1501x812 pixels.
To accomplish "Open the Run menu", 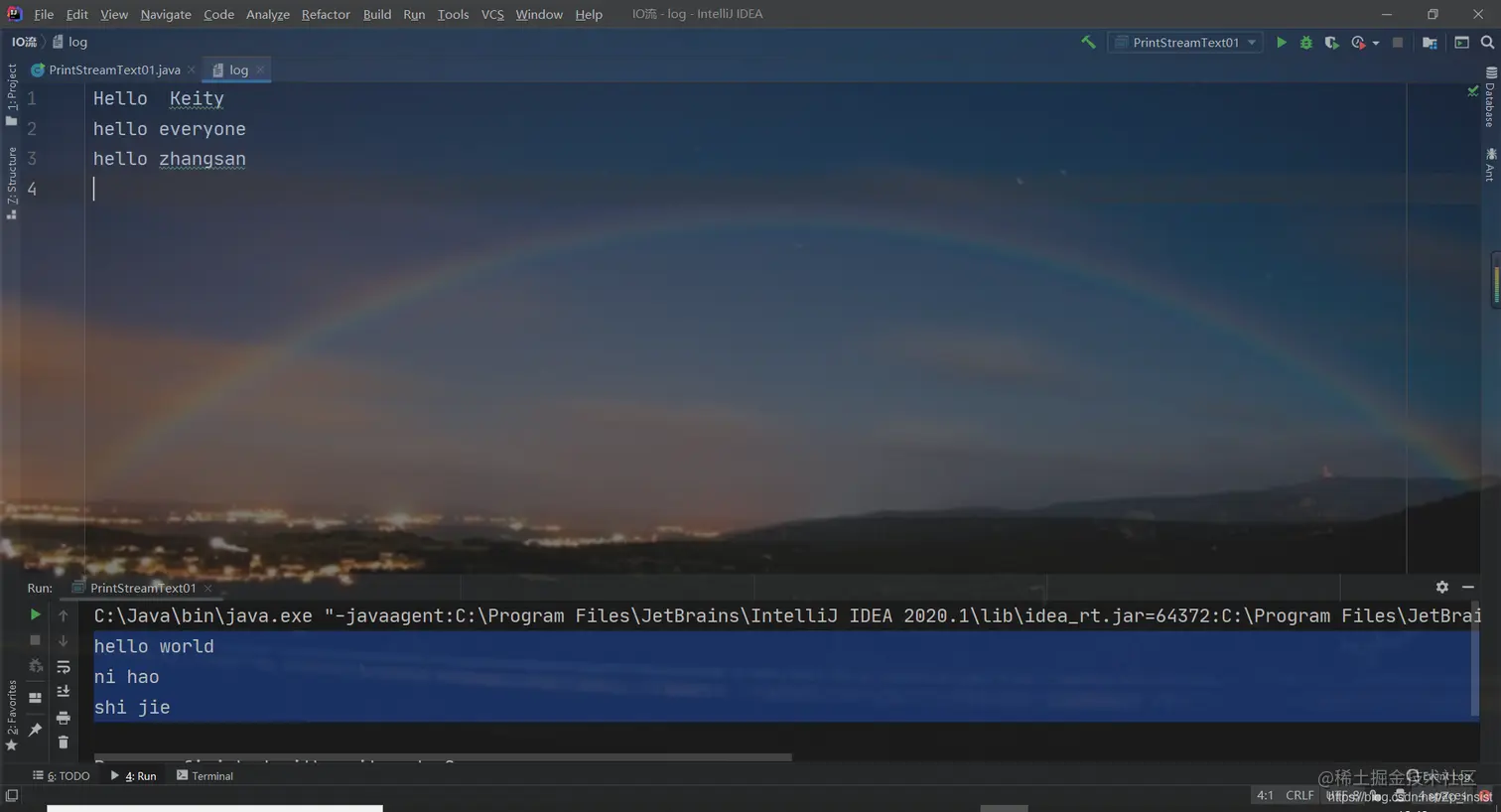I will click(x=414, y=14).
